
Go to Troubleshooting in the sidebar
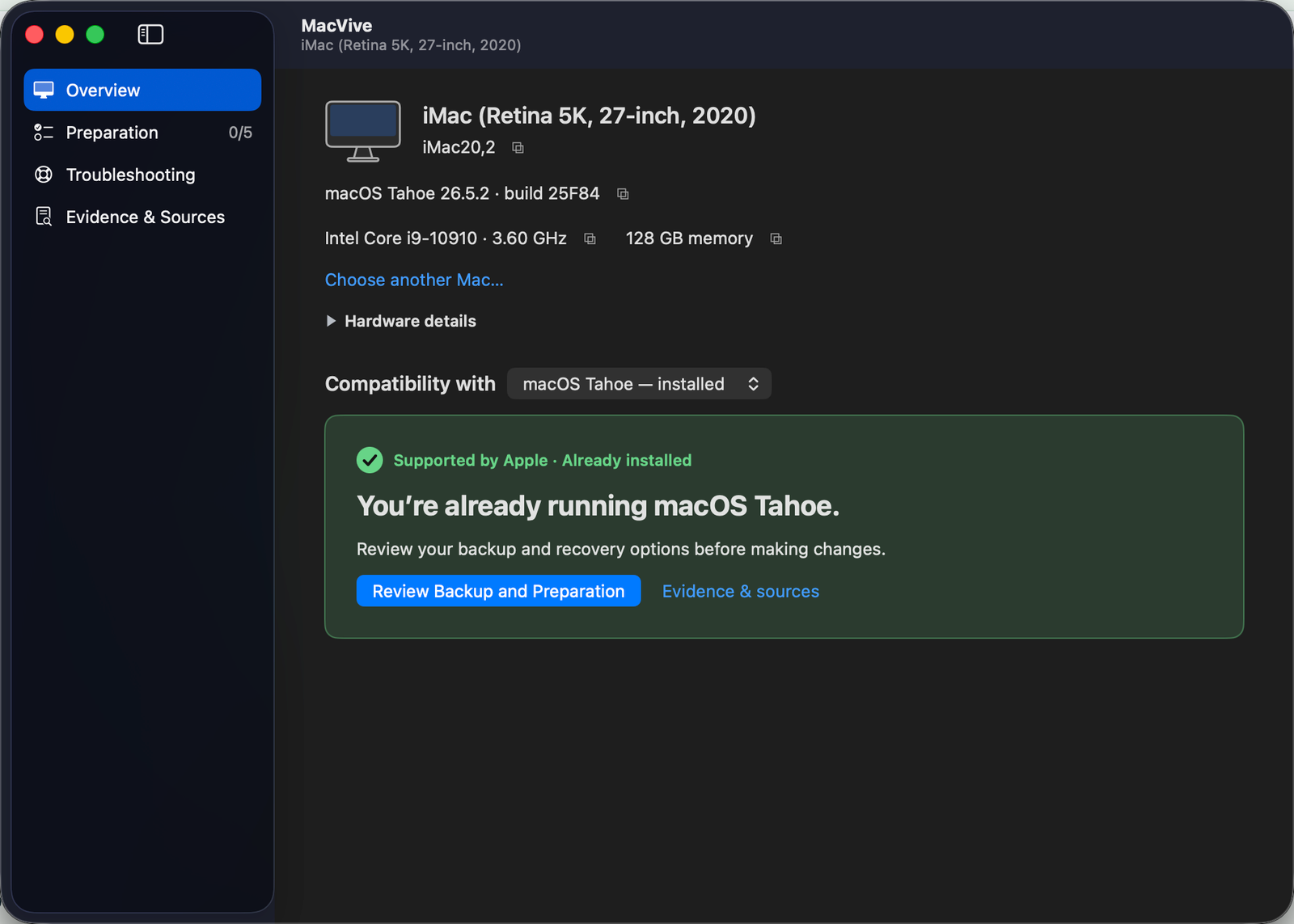point(142,175)
